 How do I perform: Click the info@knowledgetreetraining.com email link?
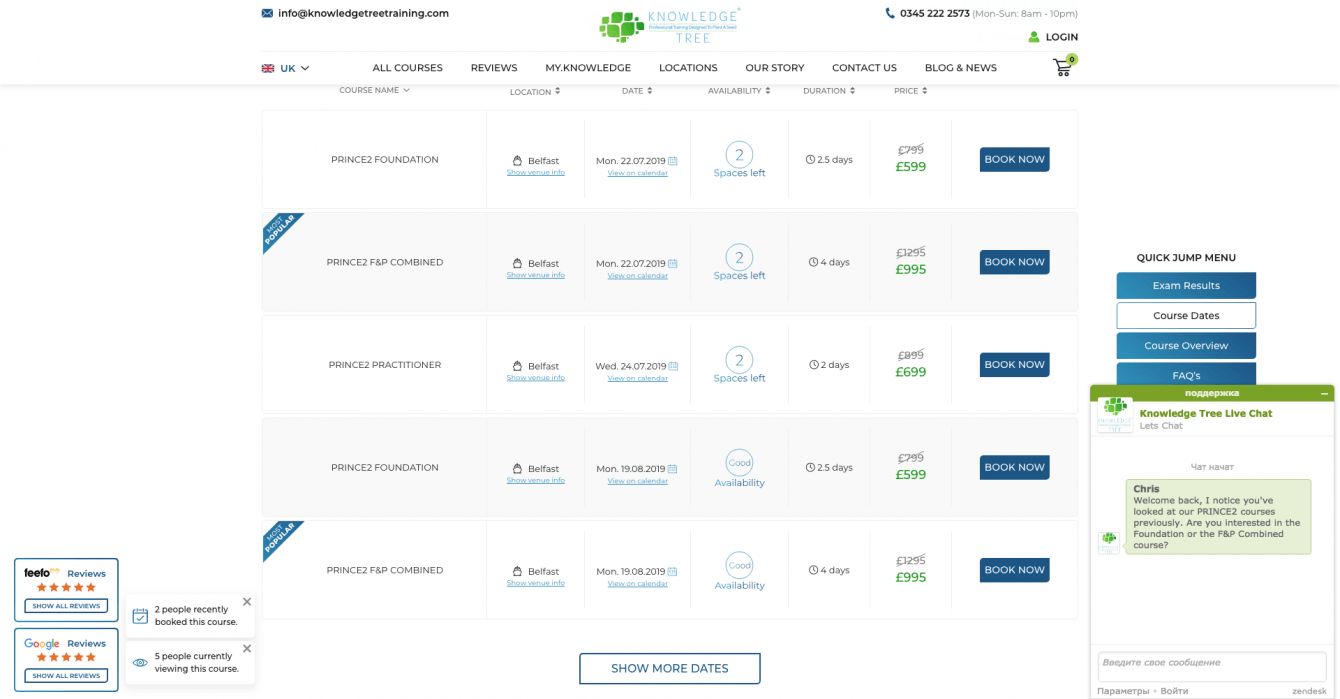(x=363, y=13)
